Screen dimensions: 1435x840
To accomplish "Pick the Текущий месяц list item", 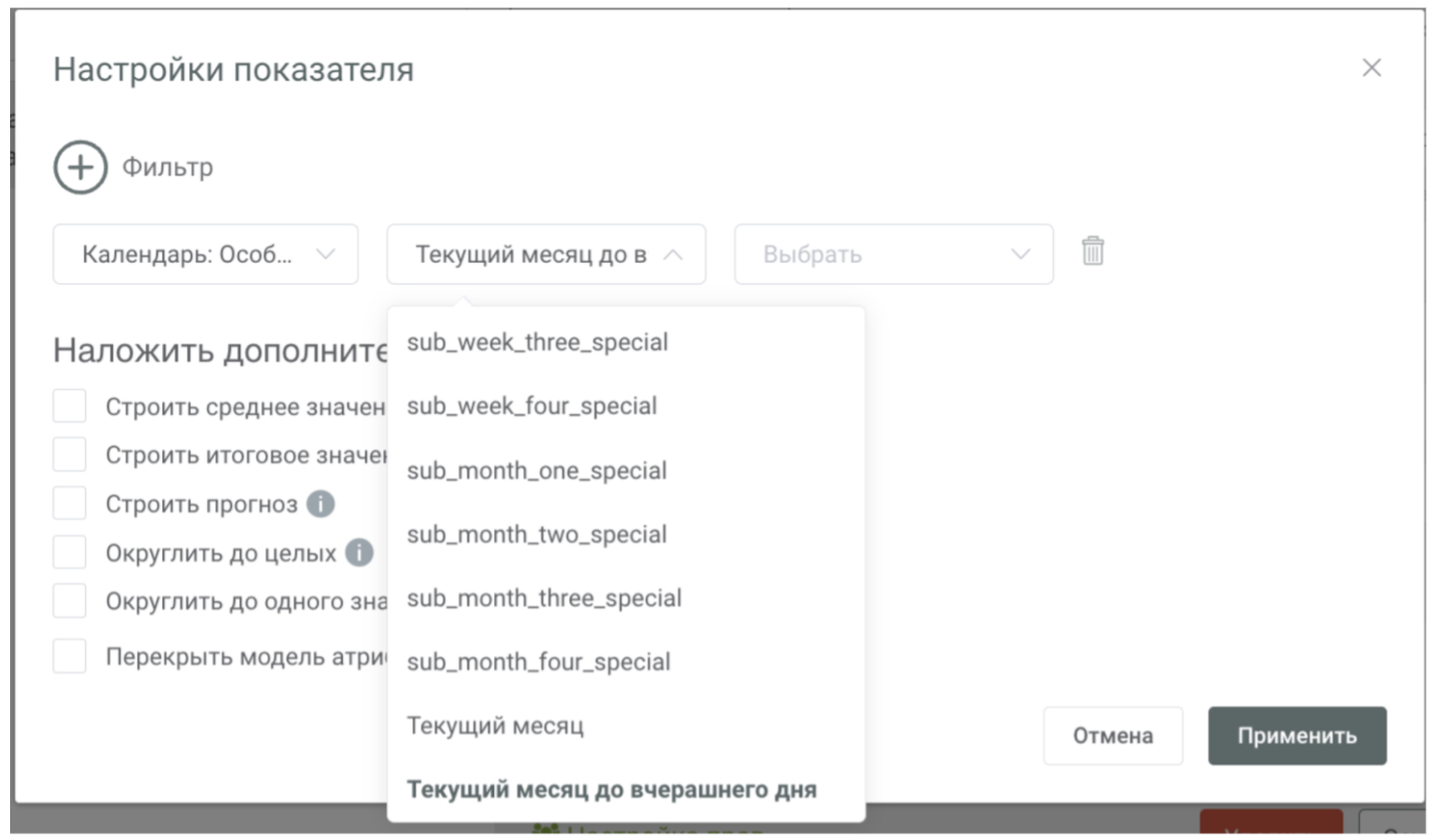I will [495, 725].
